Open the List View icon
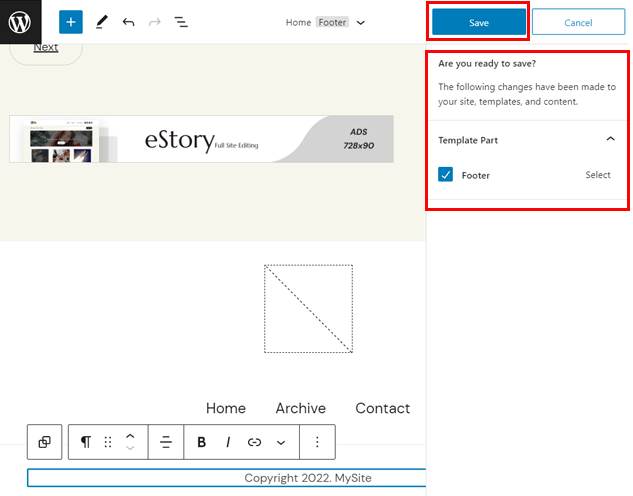The height and width of the screenshot is (496, 633). (180, 22)
